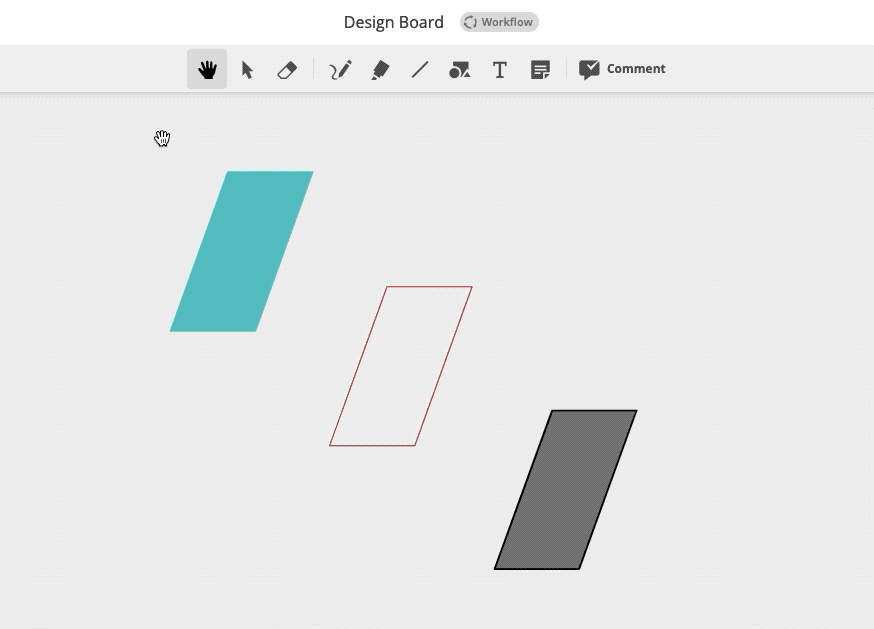Image resolution: width=874 pixels, height=629 pixels.
Task: Open the Shapes tool
Action: click(459, 68)
